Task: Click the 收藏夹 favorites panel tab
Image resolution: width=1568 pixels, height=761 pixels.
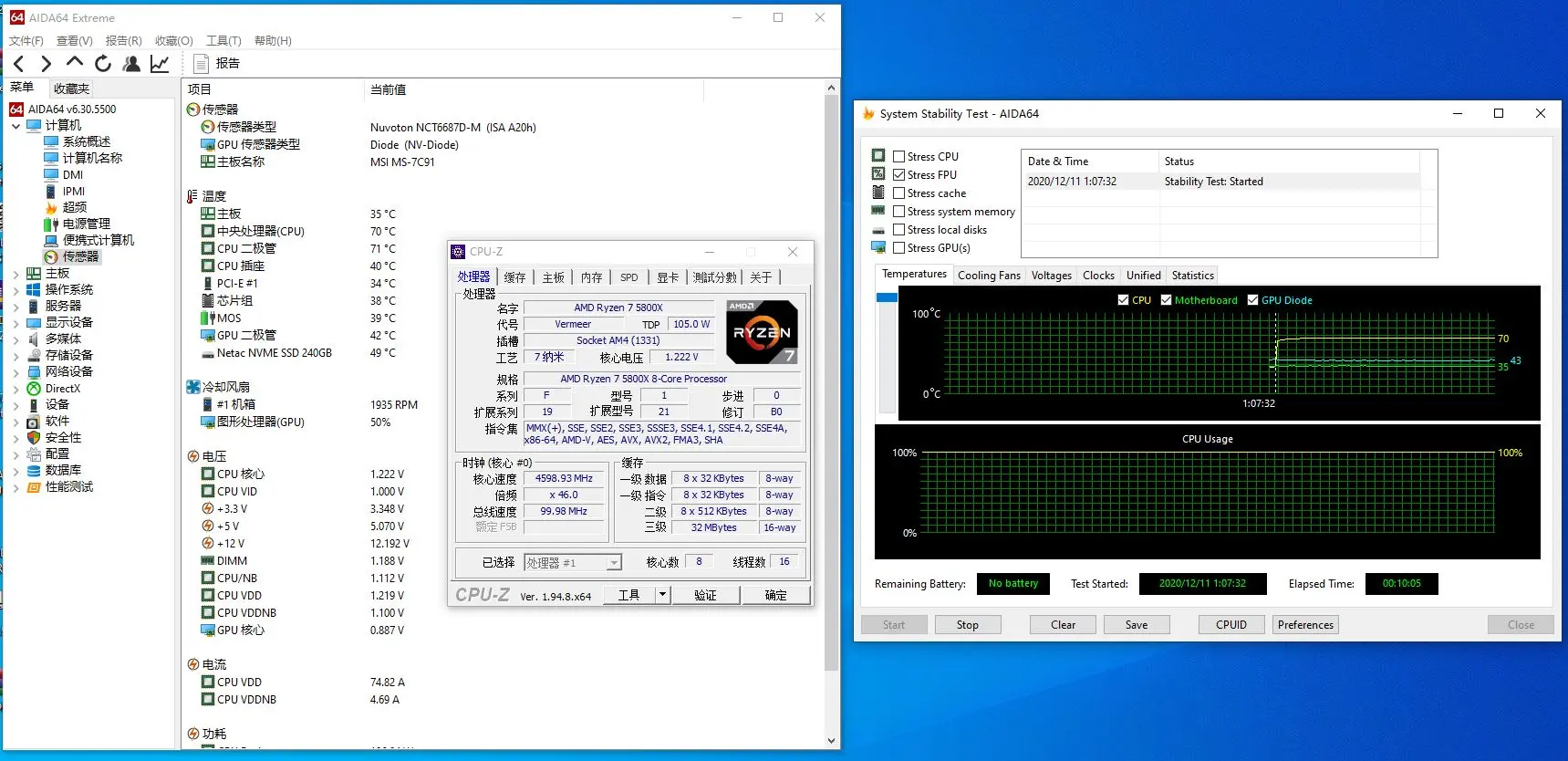Action: (71, 89)
